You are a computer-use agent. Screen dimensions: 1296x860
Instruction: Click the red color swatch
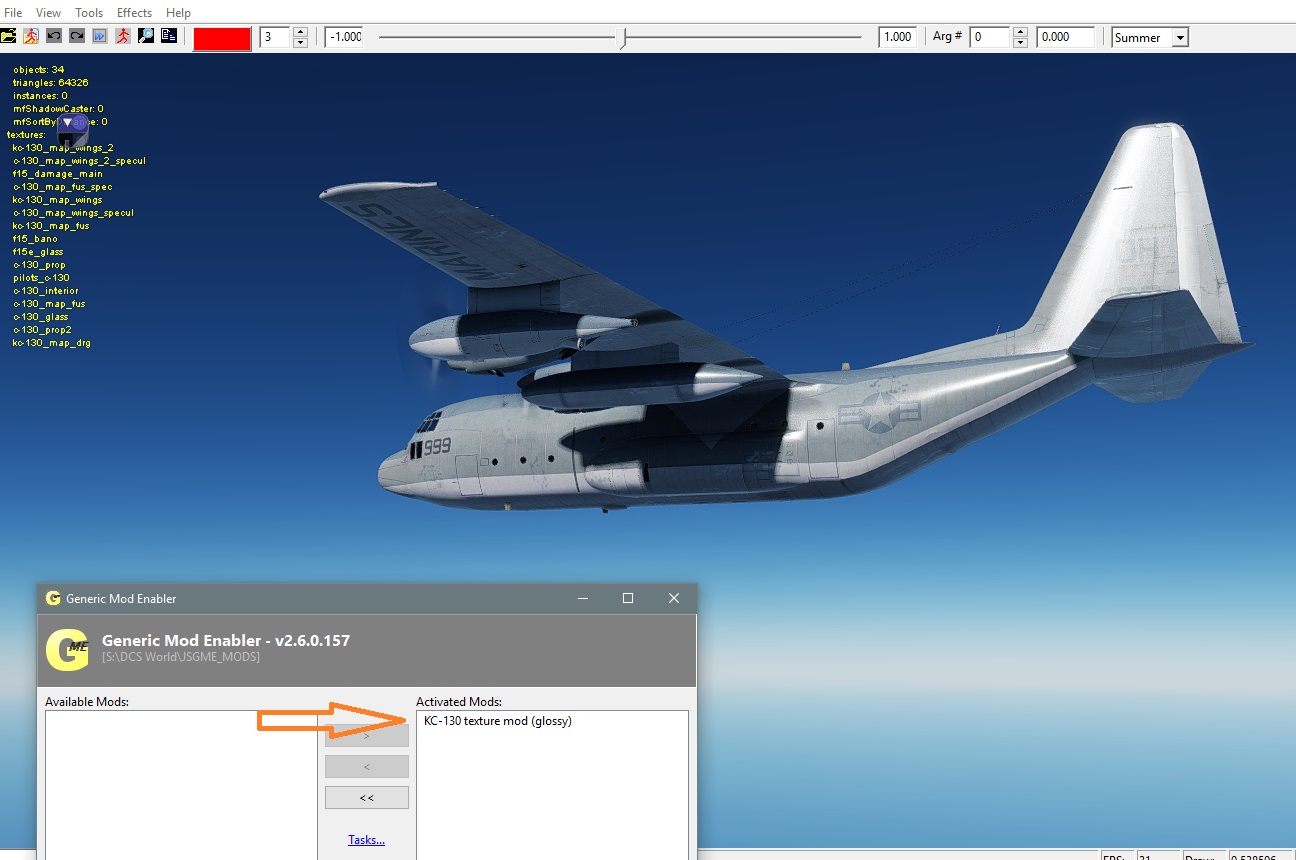221,38
